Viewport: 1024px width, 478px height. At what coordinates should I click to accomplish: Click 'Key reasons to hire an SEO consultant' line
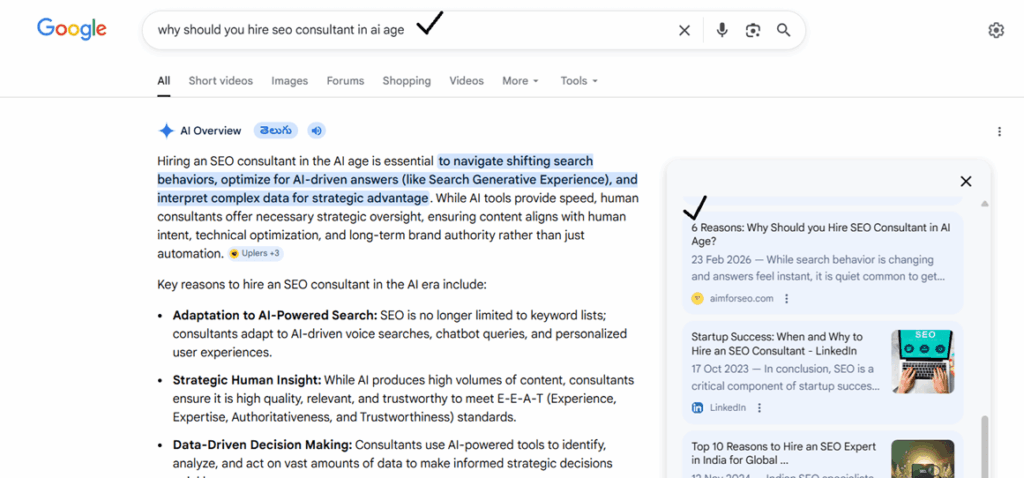click(x=322, y=285)
